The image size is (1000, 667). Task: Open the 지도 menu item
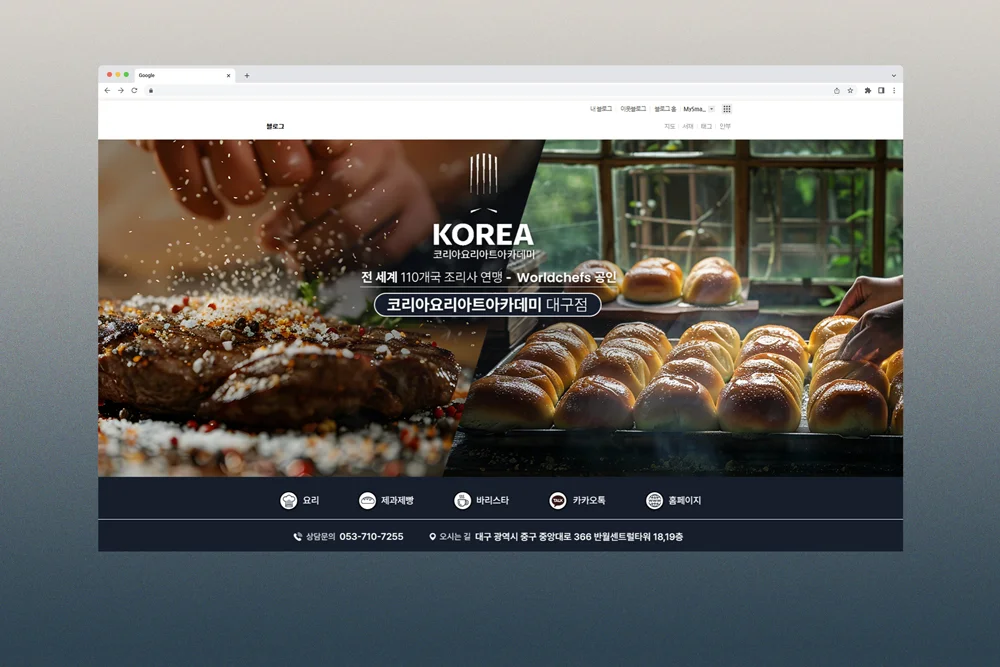(x=670, y=126)
